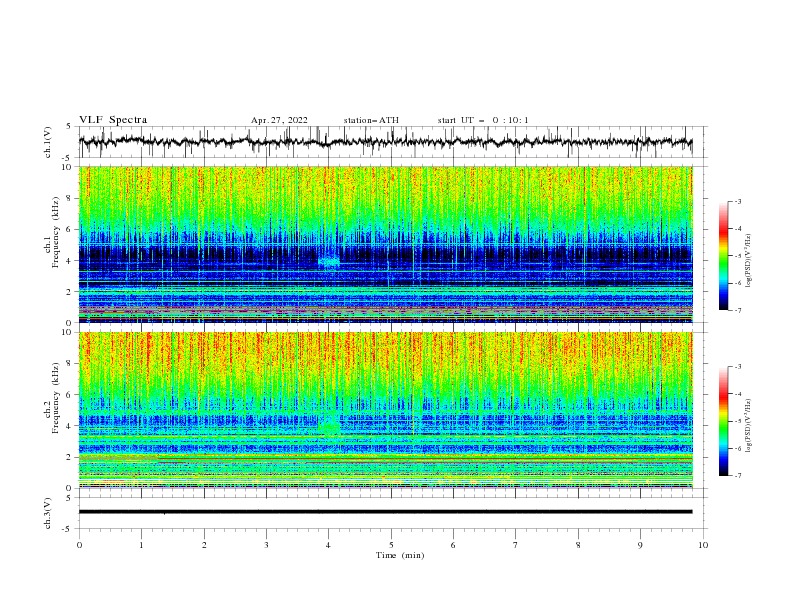Click the 'start UT = 0 : 10: 1' text
The image size is (792, 612).
[483, 120]
